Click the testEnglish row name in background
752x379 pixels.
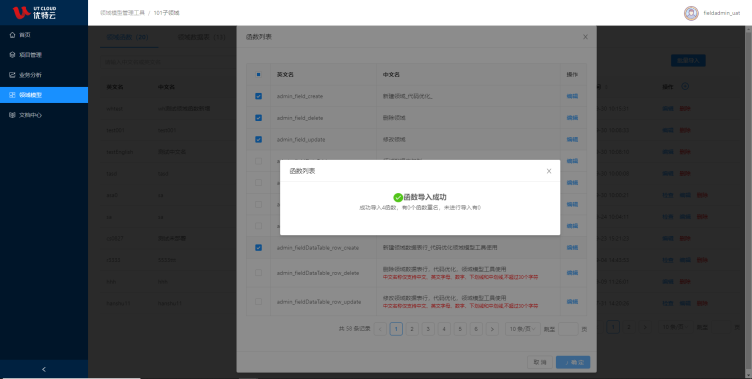(x=120, y=152)
